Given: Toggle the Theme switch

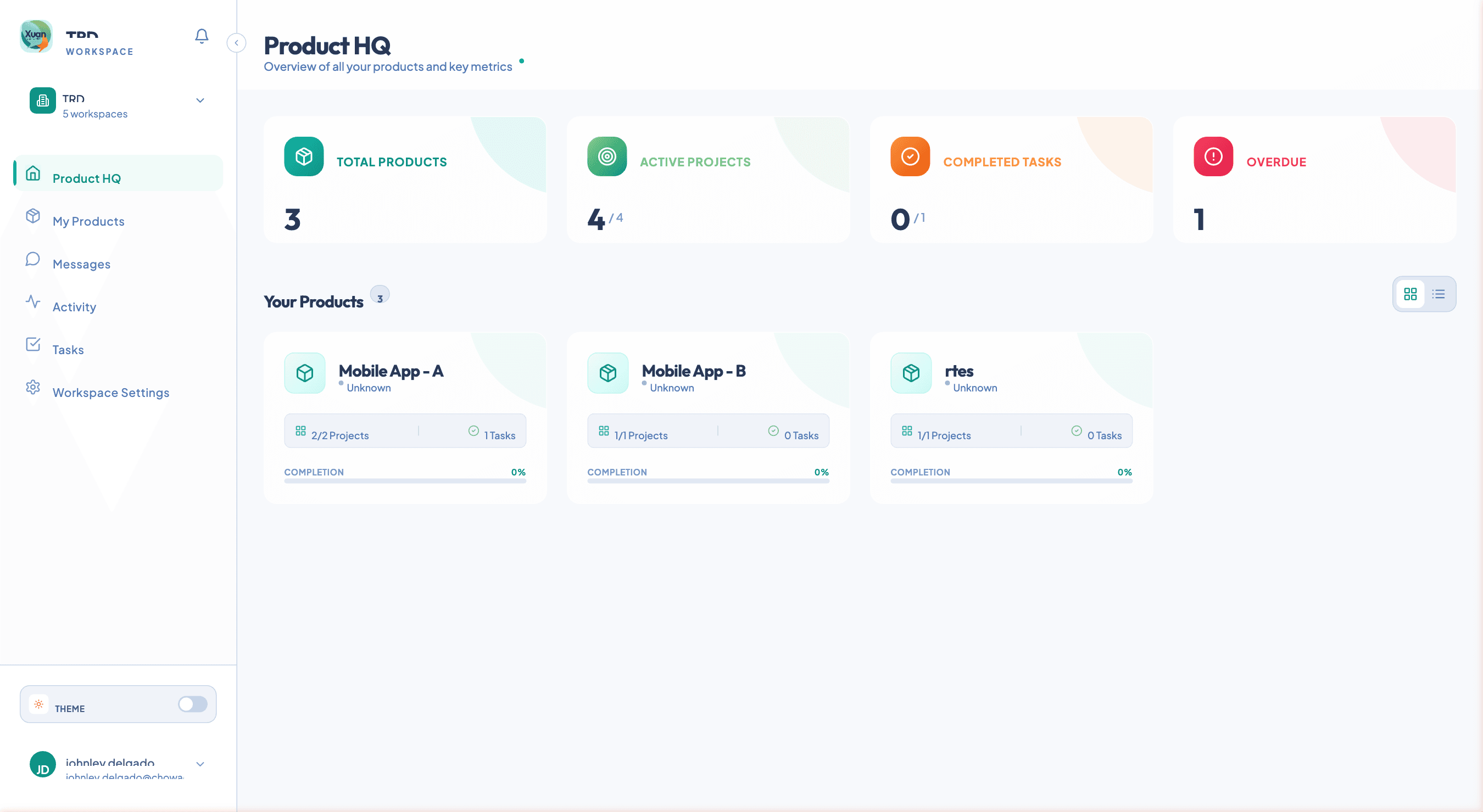Looking at the screenshot, I should (x=193, y=704).
